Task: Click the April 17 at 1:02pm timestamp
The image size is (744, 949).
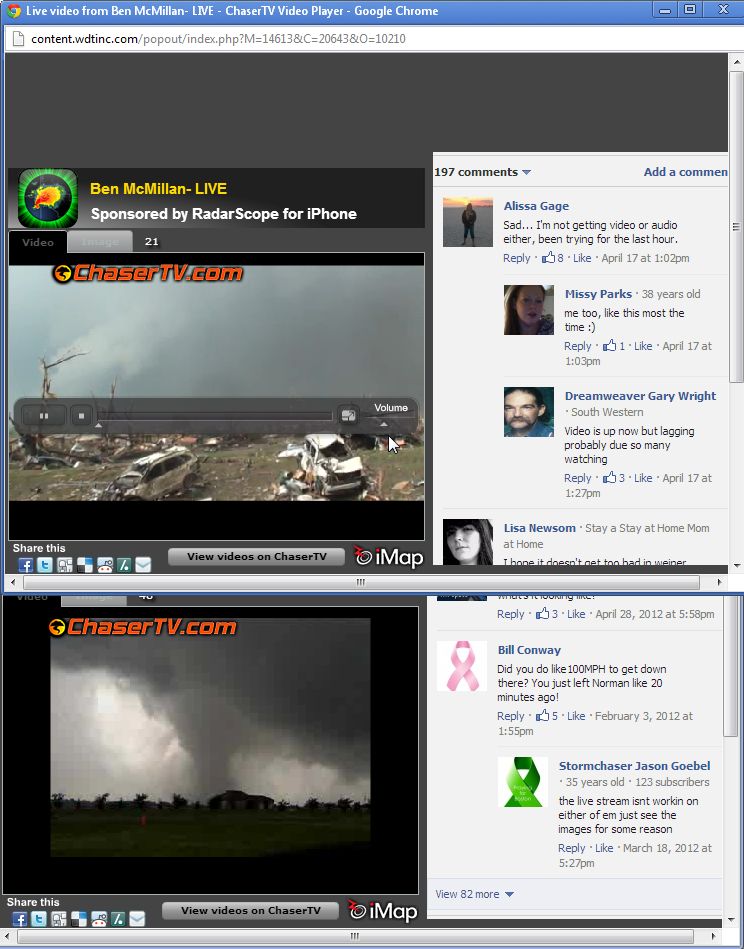Action: pos(645,258)
